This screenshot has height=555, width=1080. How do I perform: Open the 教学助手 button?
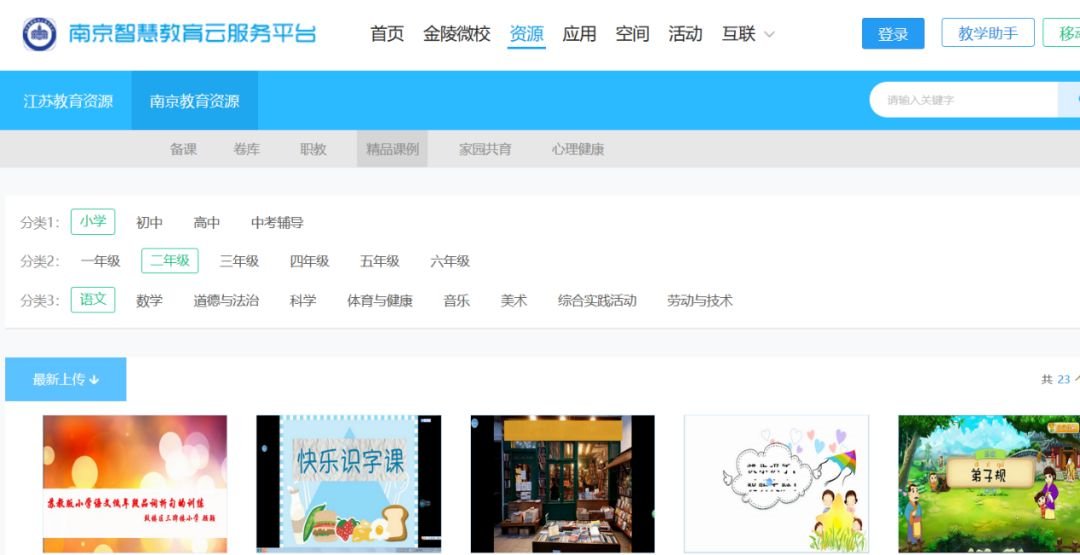[987, 33]
